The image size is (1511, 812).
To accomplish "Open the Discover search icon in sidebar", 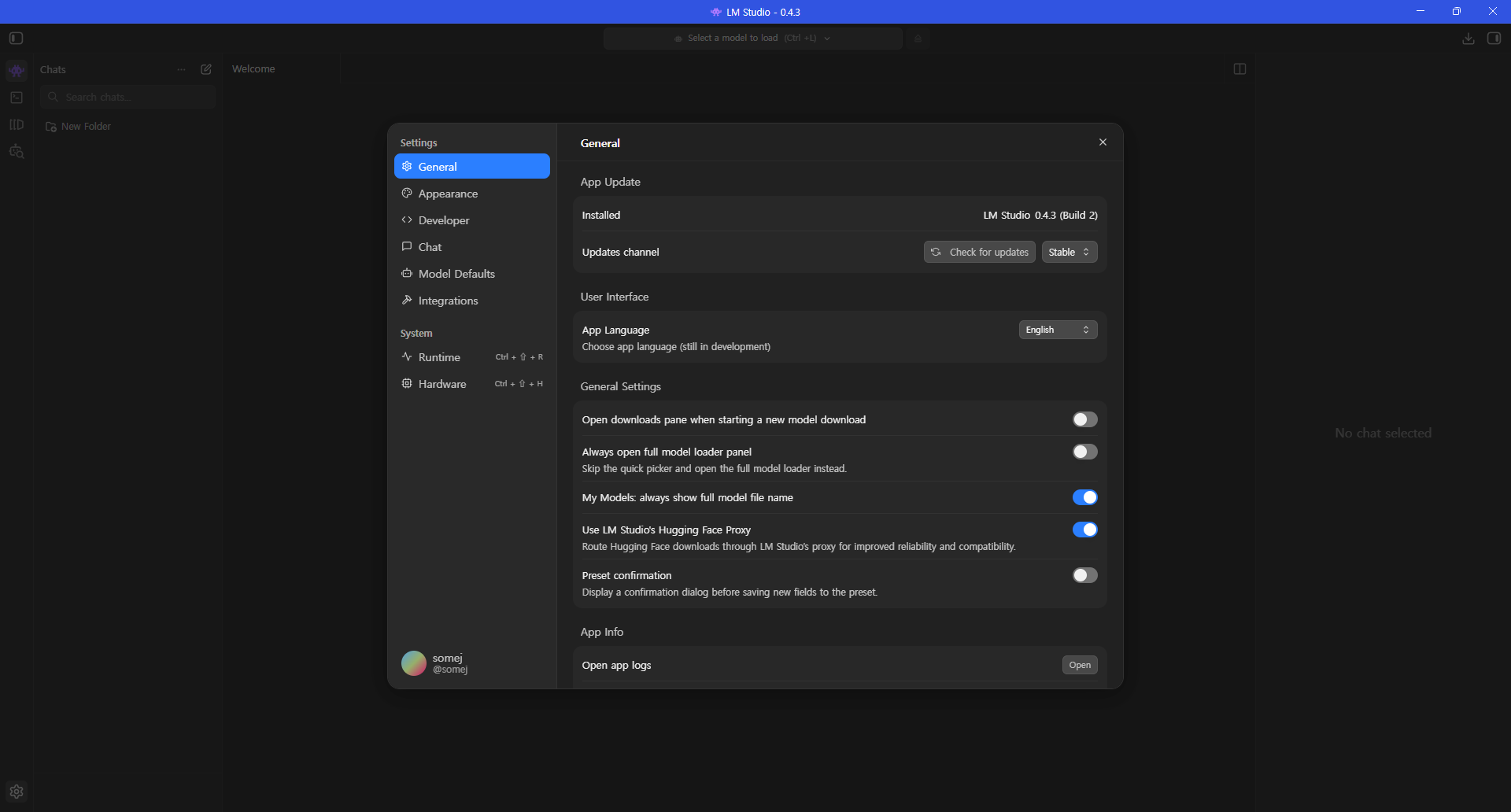I will [x=17, y=151].
